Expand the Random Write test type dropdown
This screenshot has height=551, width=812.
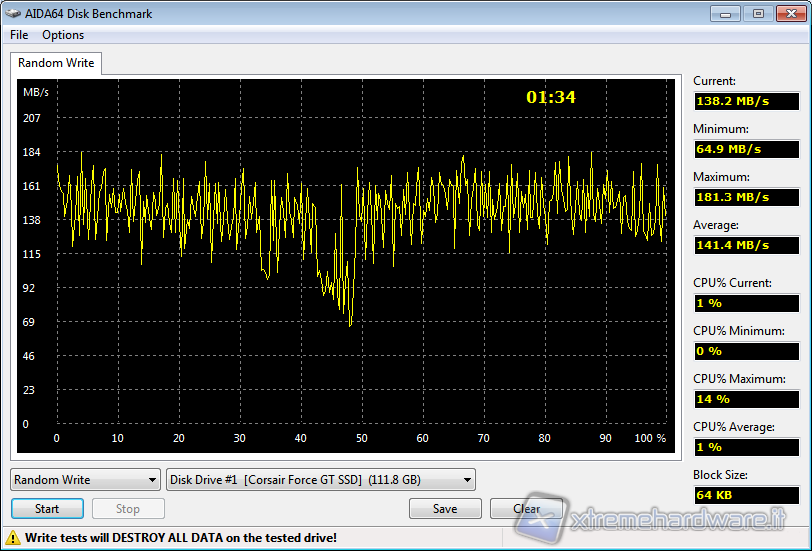tap(85, 480)
